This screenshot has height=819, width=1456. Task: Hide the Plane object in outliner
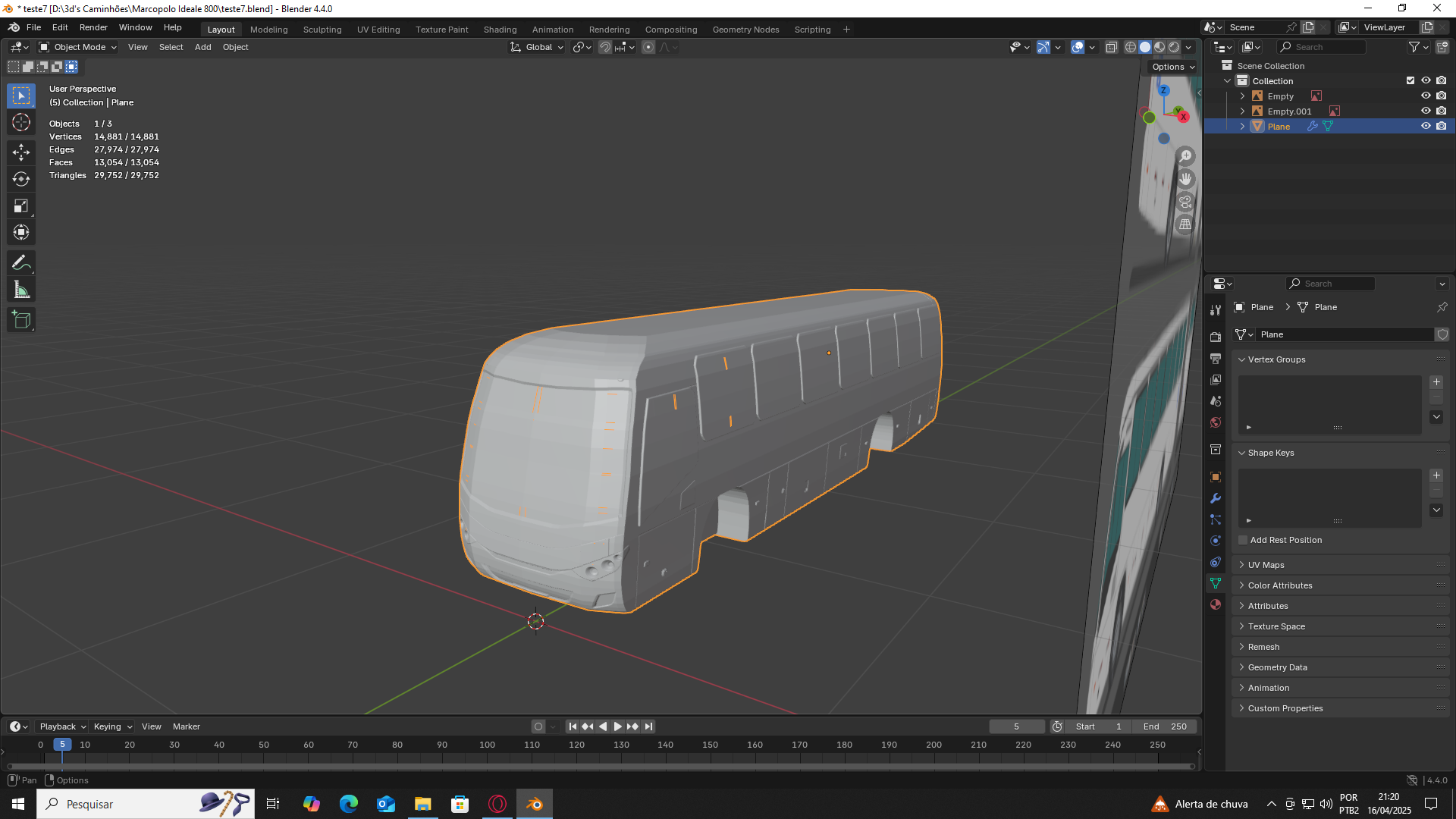pos(1426,126)
